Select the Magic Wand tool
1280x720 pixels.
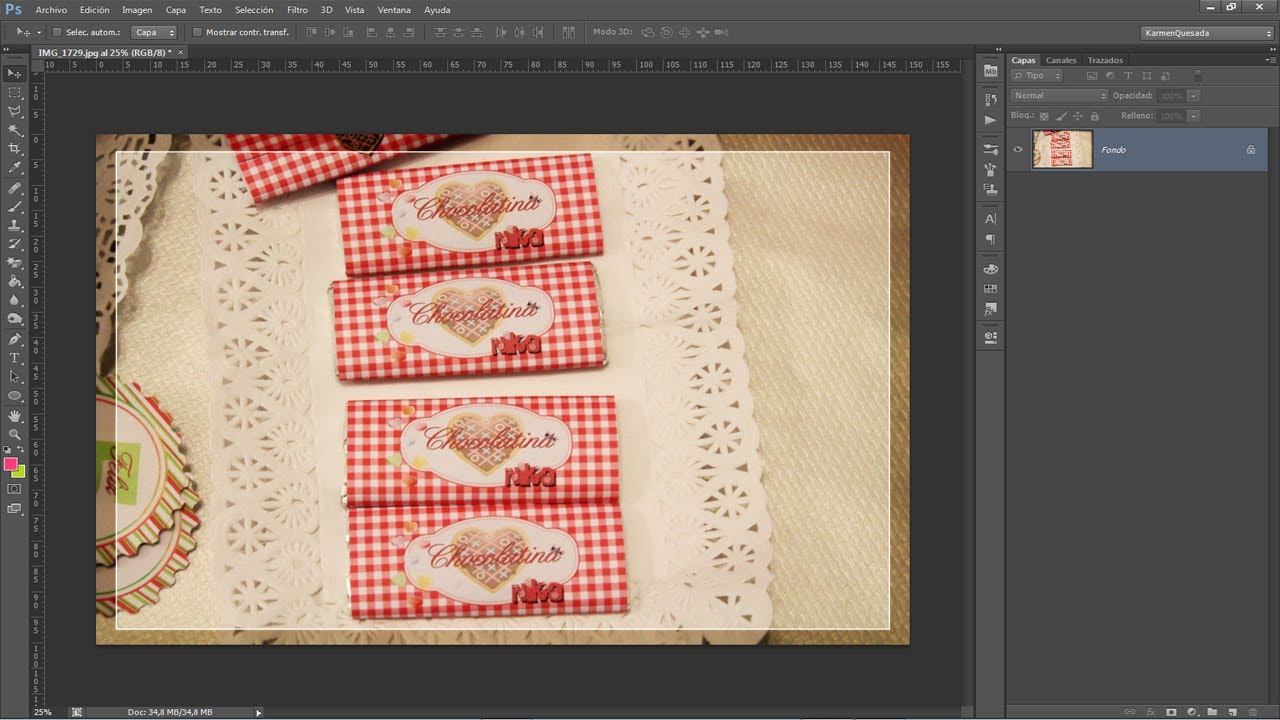[15, 131]
